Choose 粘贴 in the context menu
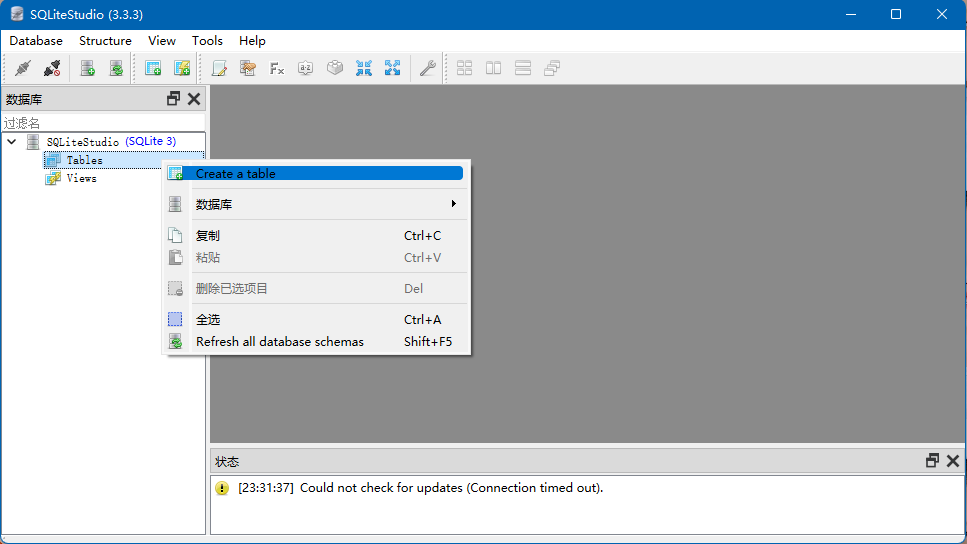This screenshot has width=967, height=544. click(315, 258)
